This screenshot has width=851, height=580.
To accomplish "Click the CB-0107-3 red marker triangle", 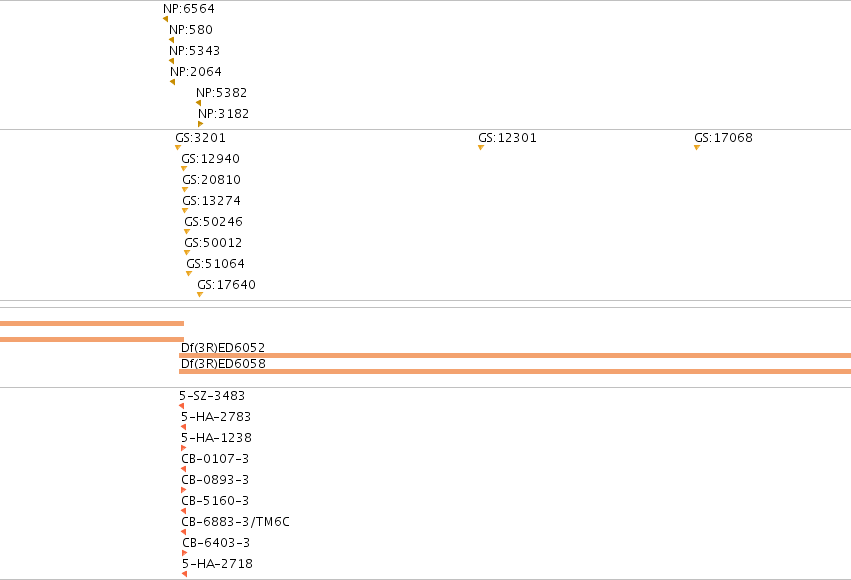I will pos(183,469).
